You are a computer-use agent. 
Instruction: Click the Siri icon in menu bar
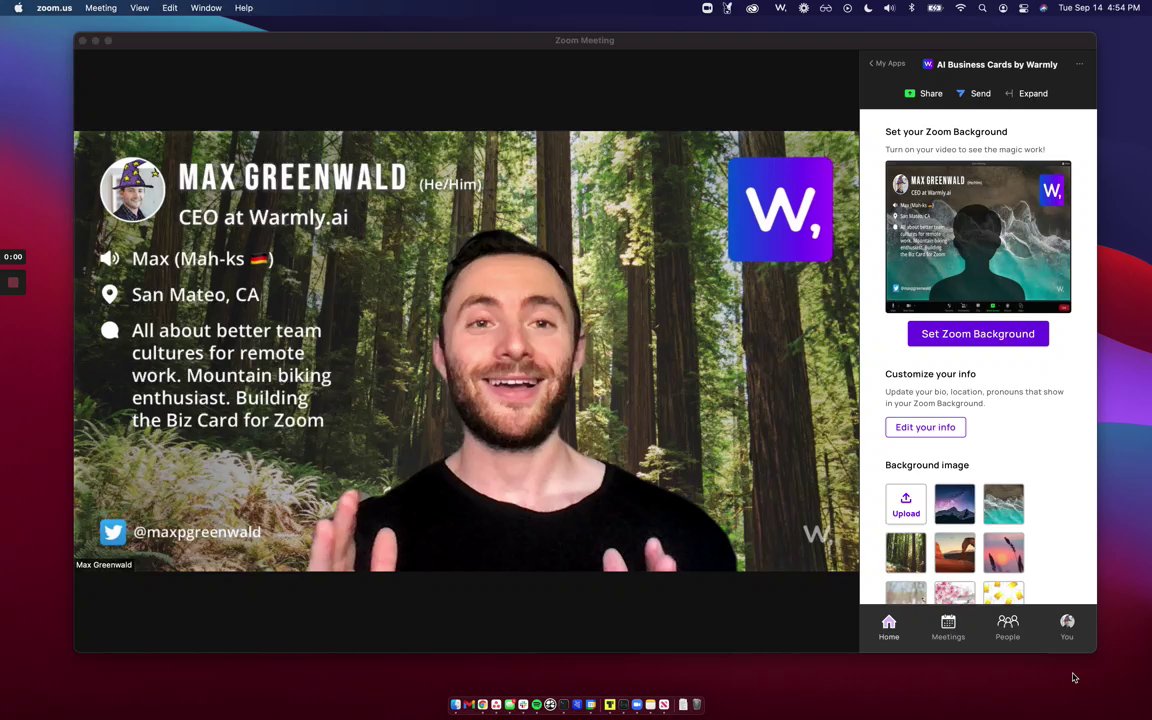(1043, 8)
